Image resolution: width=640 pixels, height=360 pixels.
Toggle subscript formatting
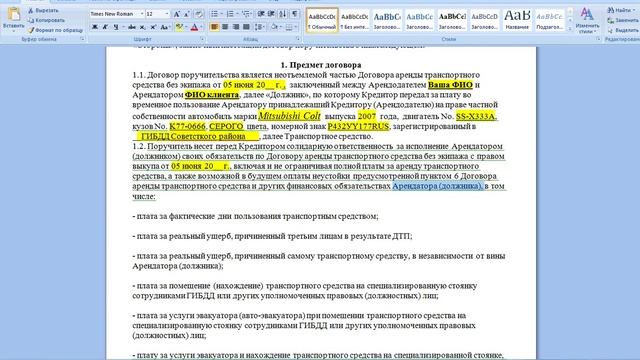tap(142, 27)
